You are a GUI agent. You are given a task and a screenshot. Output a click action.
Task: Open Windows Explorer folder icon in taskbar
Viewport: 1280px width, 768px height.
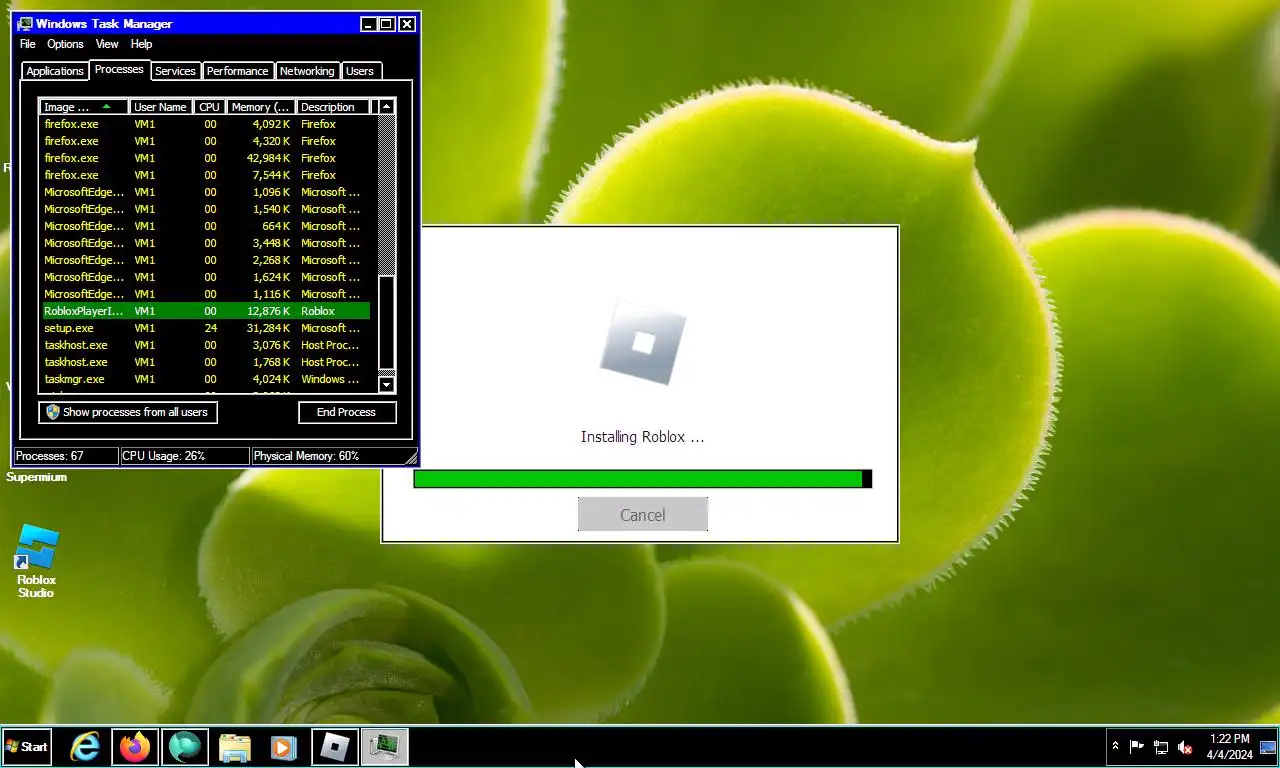click(235, 747)
